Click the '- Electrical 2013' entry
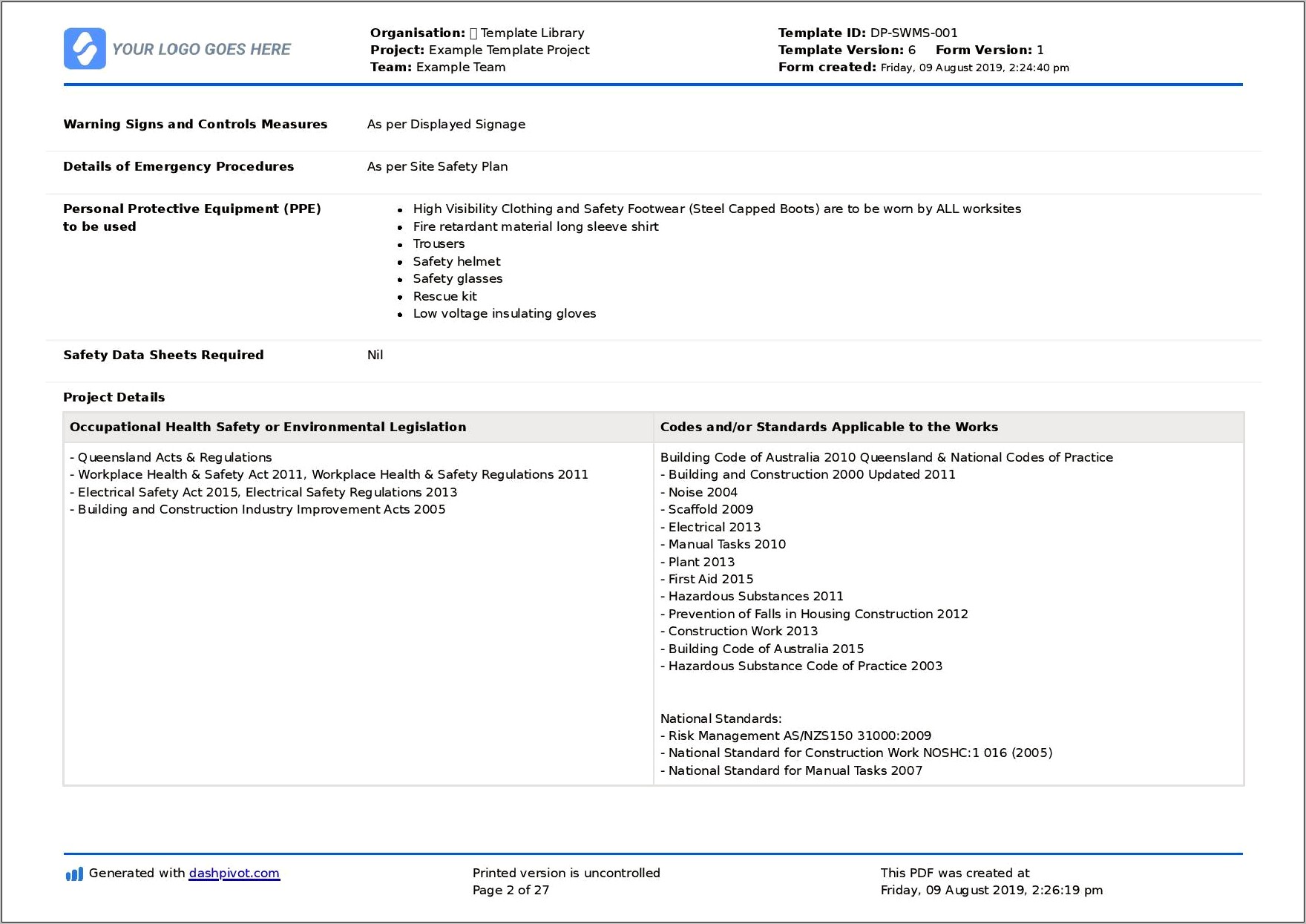The image size is (1306, 924). pyautogui.click(x=710, y=527)
